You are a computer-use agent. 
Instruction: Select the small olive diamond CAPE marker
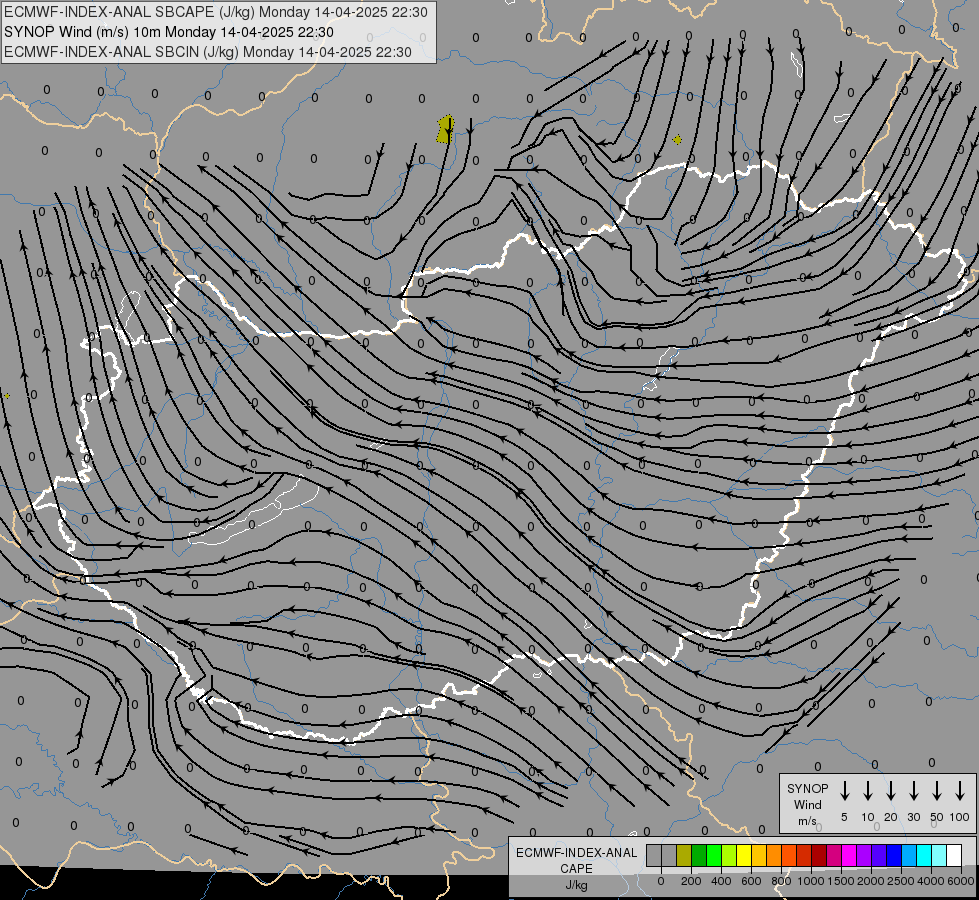[x=677, y=140]
